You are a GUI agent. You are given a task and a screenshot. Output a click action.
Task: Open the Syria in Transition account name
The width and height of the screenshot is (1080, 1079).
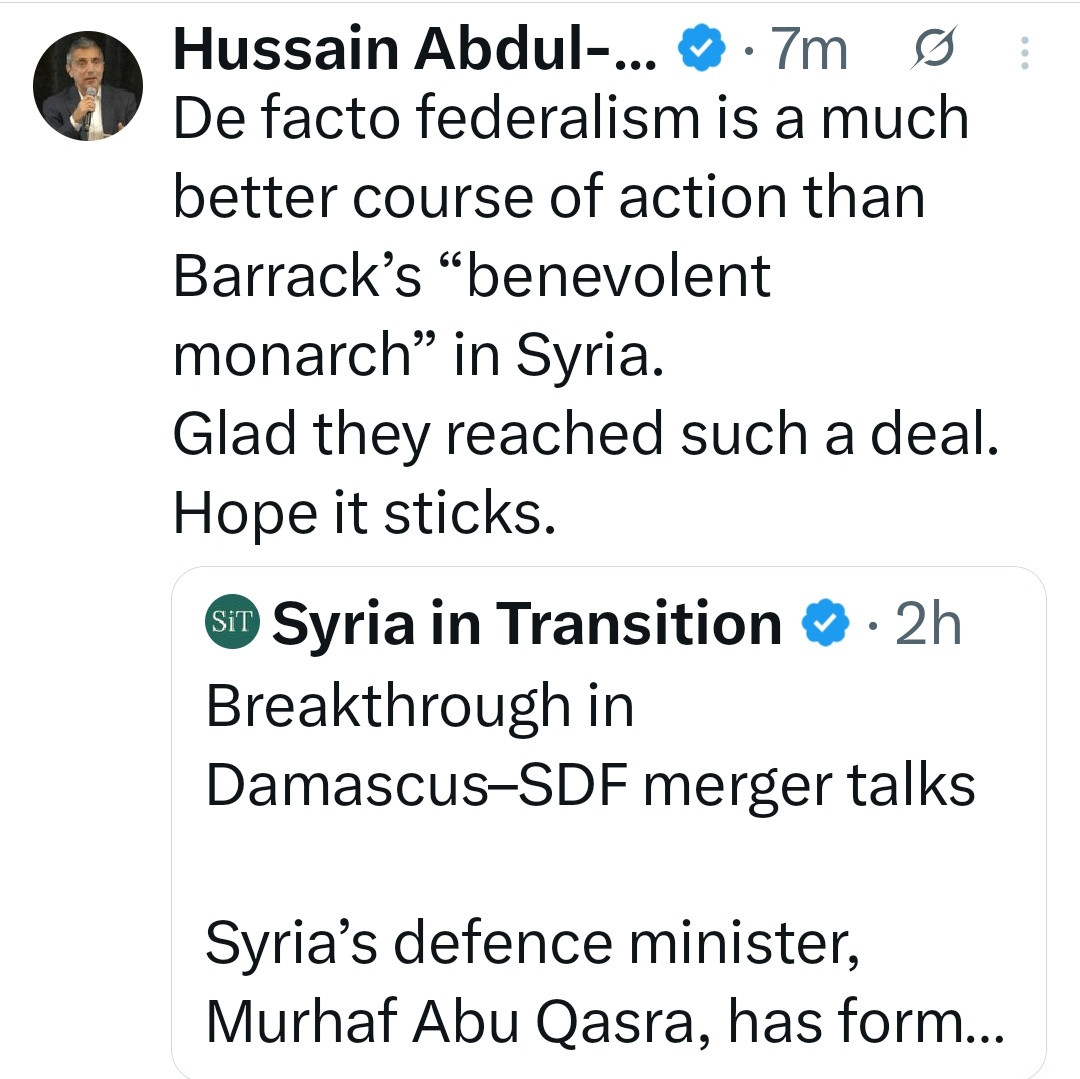coord(527,623)
